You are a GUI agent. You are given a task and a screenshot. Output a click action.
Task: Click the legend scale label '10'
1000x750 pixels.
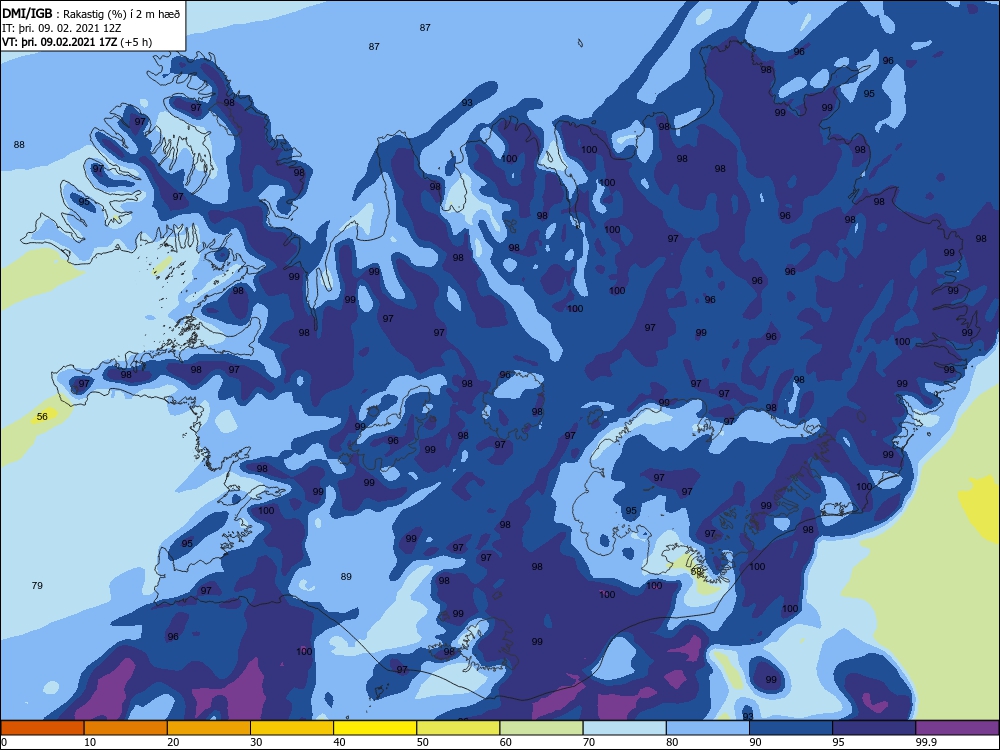(x=90, y=742)
